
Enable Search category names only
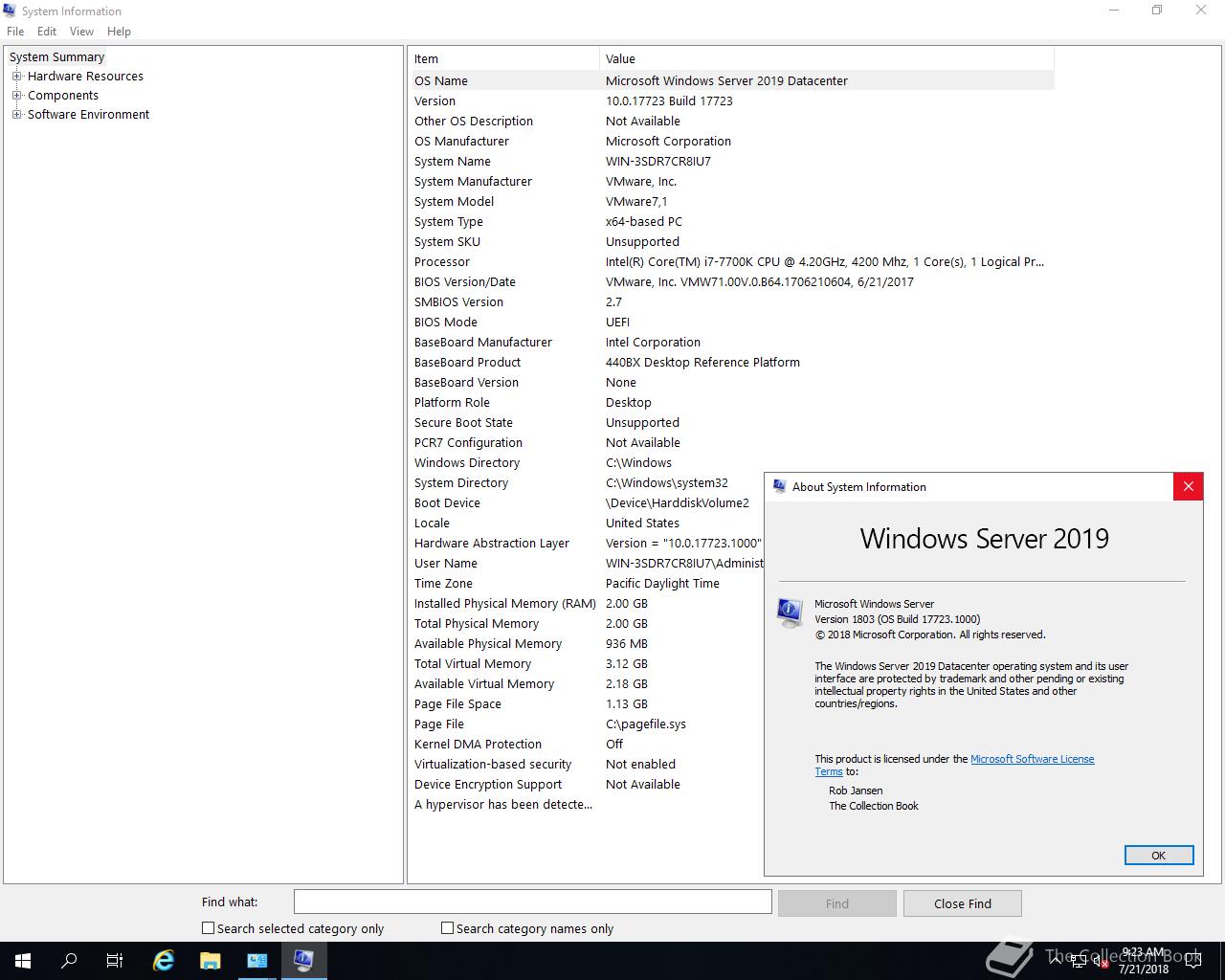click(x=447, y=928)
